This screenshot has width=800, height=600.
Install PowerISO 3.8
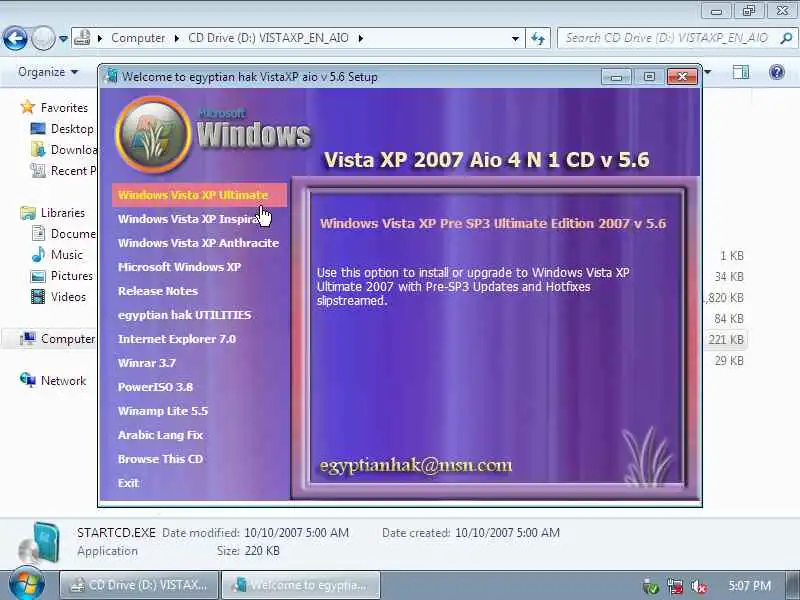(x=155, y=387)
